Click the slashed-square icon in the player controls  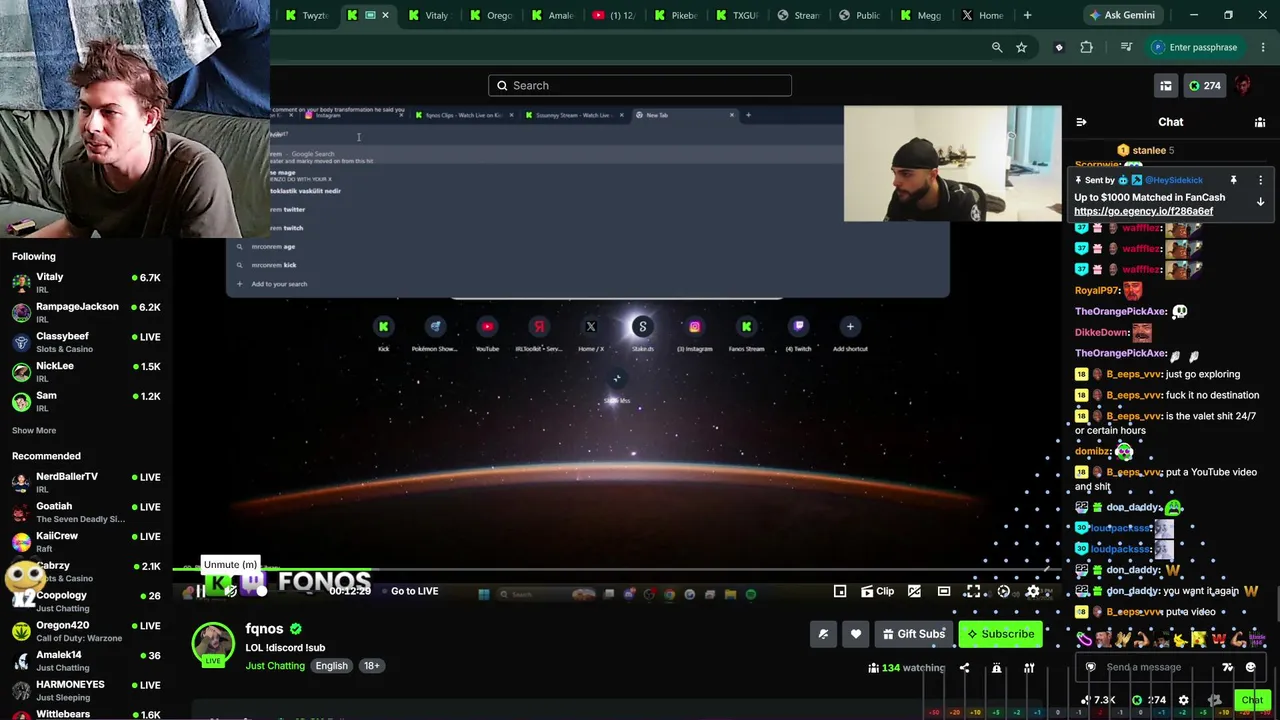click(x=914, y=591)
